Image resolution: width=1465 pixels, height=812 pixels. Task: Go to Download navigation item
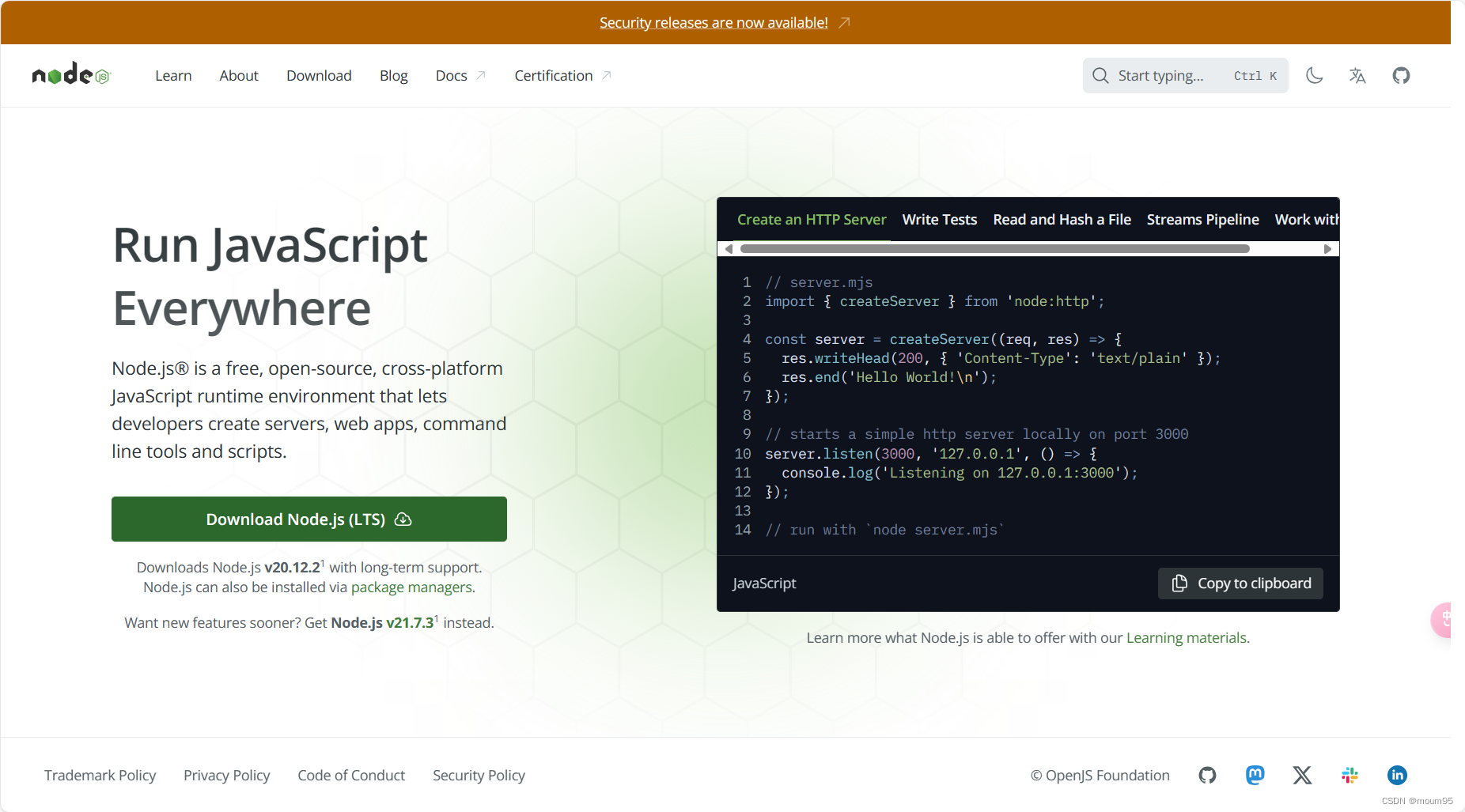point(319,75)
